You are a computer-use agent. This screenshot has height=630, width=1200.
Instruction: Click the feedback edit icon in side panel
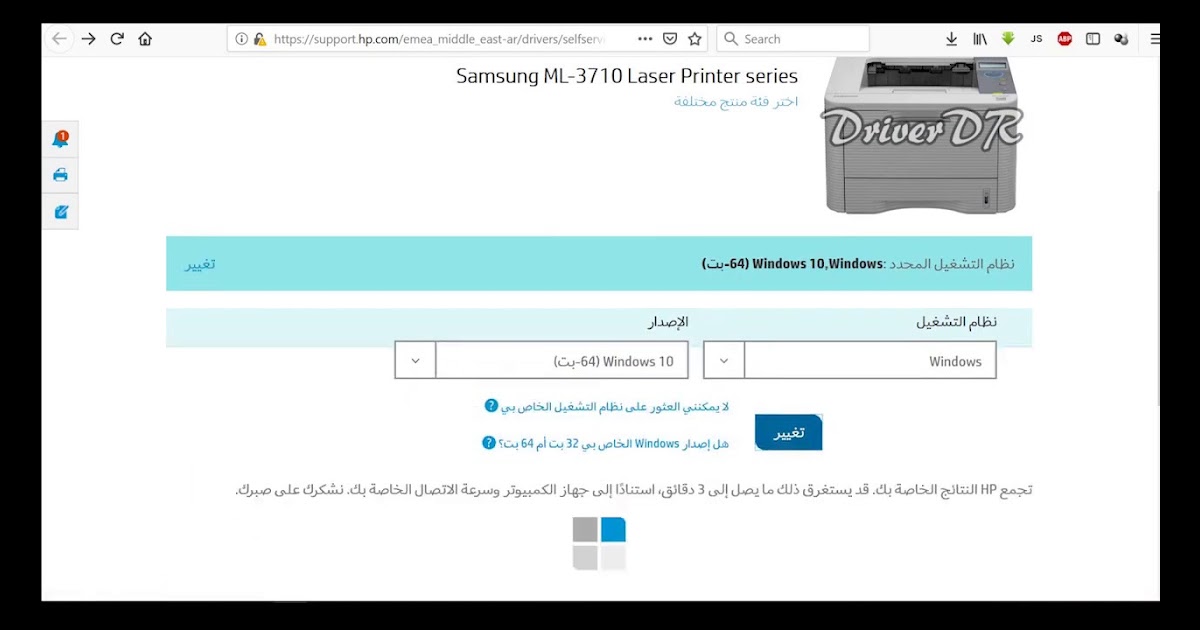coord(60,212)
